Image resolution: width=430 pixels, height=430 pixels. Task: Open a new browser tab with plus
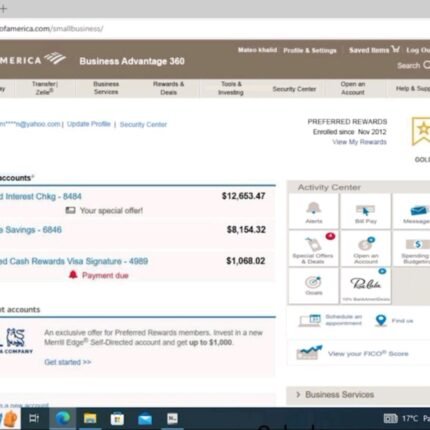tap(3, 8)
